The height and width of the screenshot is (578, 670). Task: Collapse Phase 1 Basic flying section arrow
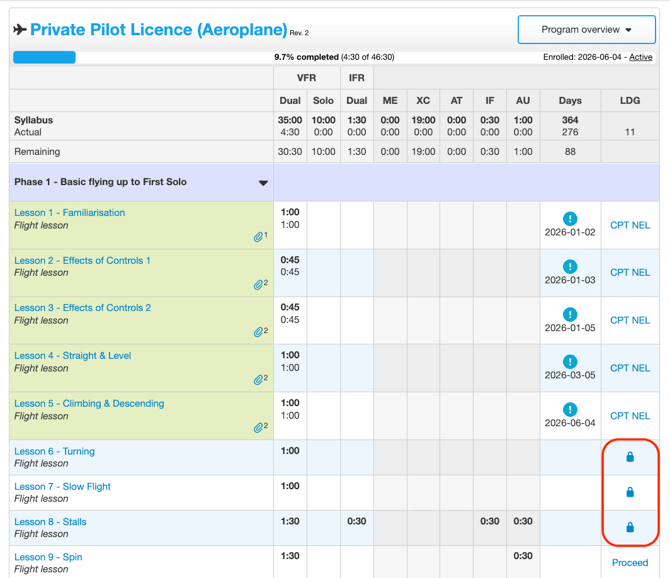point(263,183)
